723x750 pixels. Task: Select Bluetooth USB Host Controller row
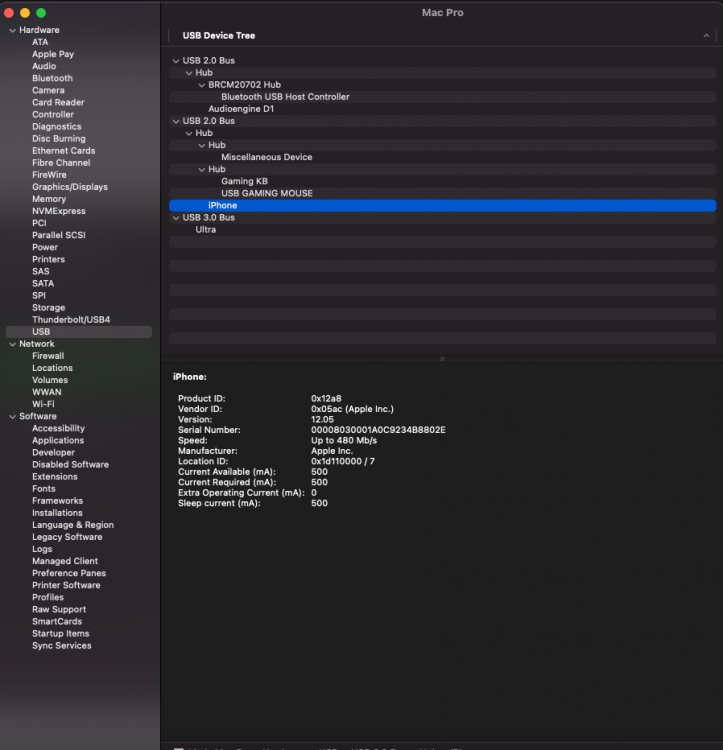click(442, 97)
